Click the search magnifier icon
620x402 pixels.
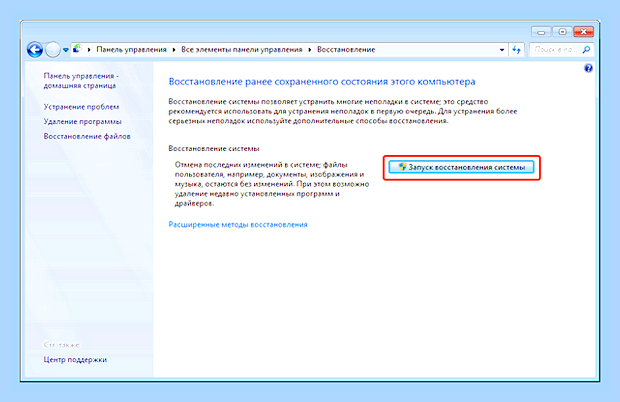point(587,49)
